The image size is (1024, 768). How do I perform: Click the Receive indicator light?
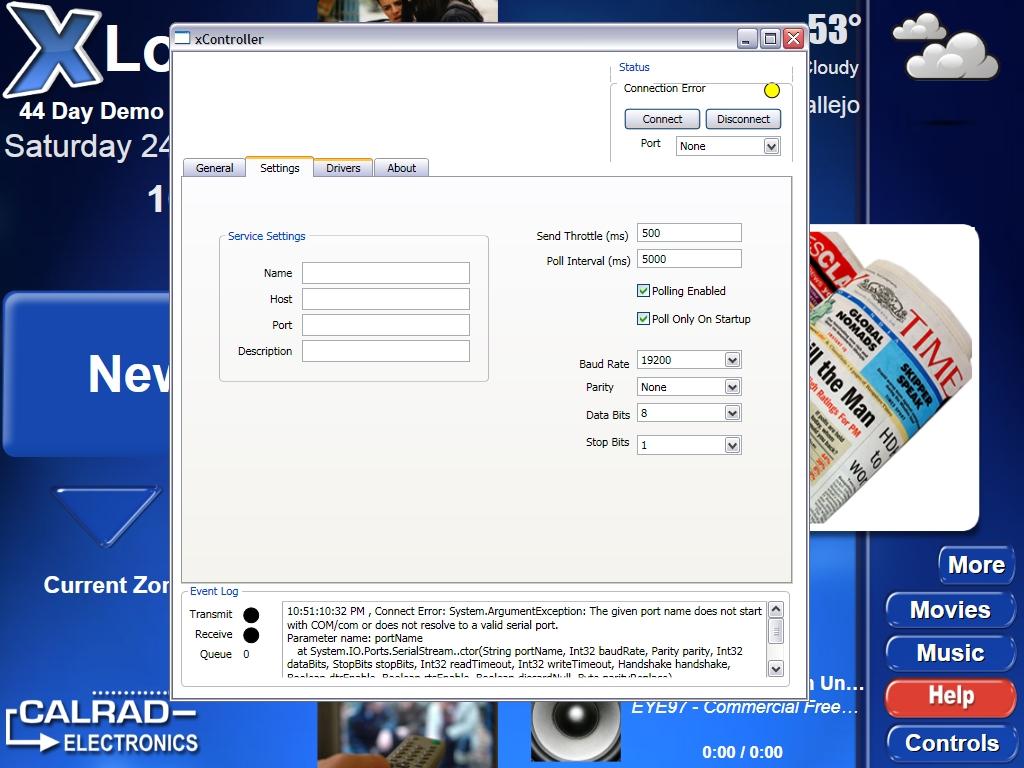point(251,635)
